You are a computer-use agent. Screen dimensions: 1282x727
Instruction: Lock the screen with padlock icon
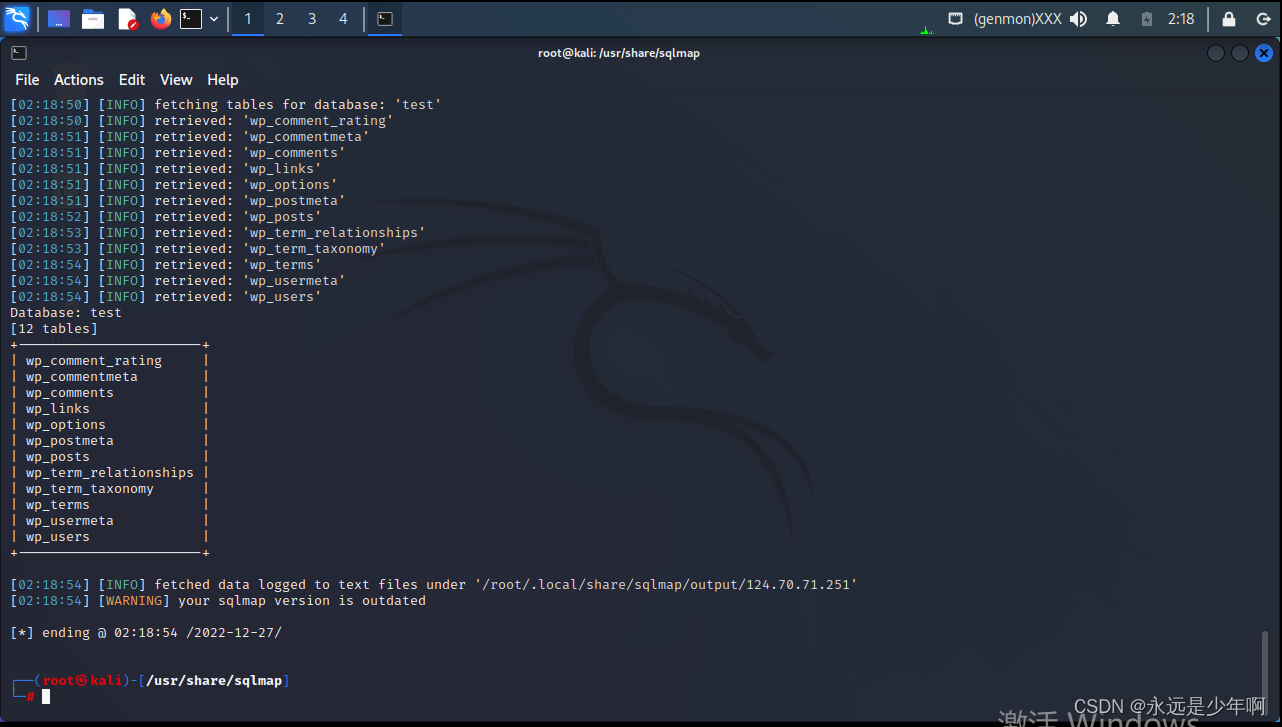click(x=1229, y=18)
